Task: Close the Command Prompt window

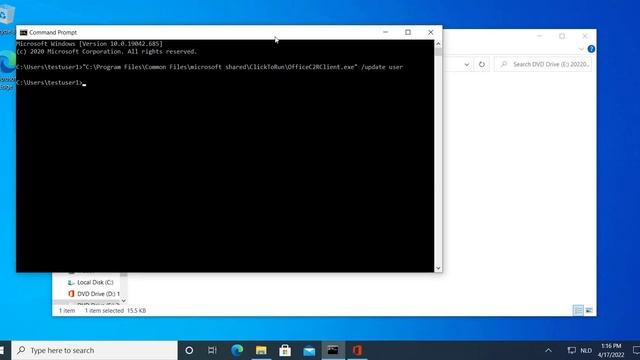Action: tap(431, 32)
